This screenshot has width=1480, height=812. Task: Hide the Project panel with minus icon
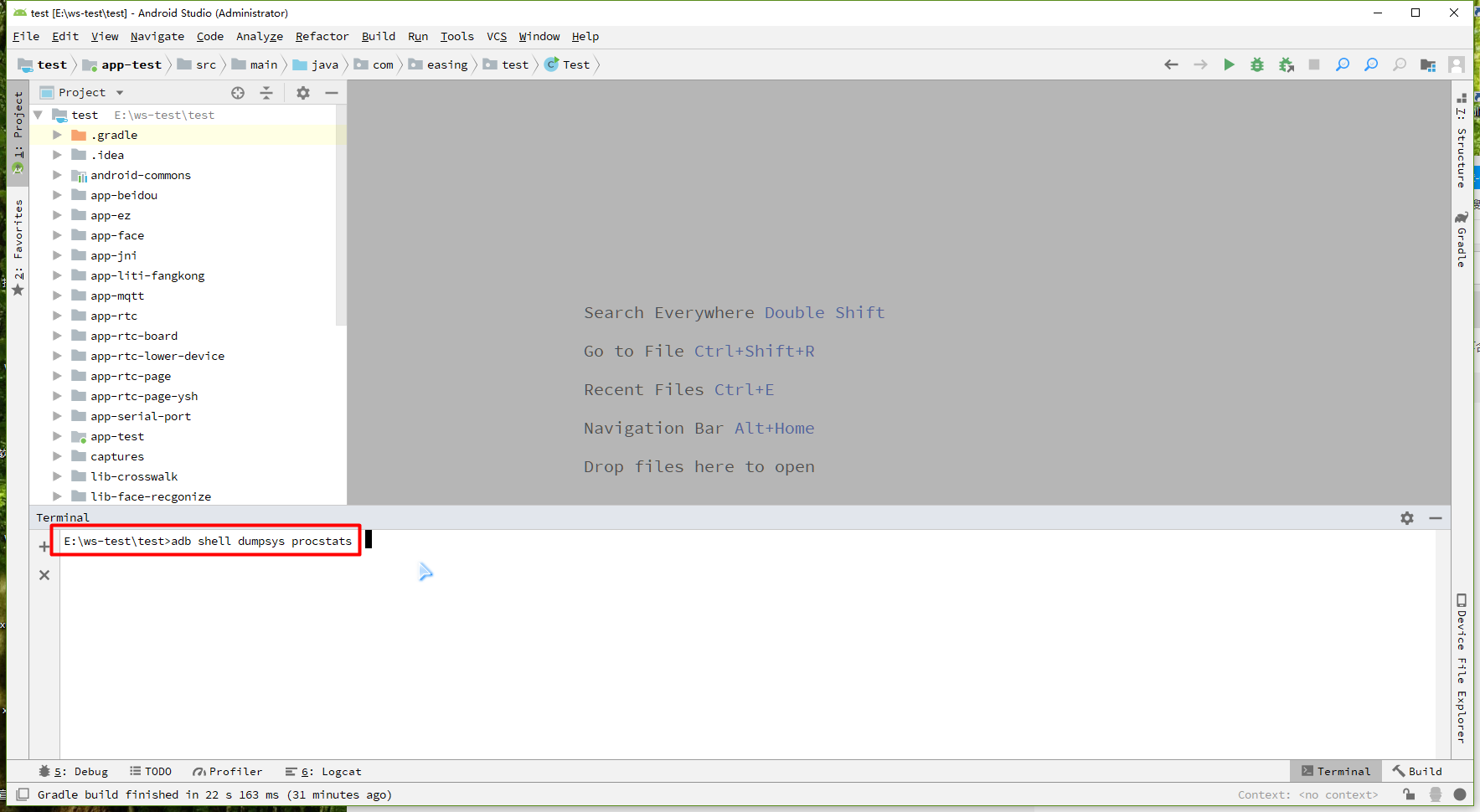(x=332, y=93)
